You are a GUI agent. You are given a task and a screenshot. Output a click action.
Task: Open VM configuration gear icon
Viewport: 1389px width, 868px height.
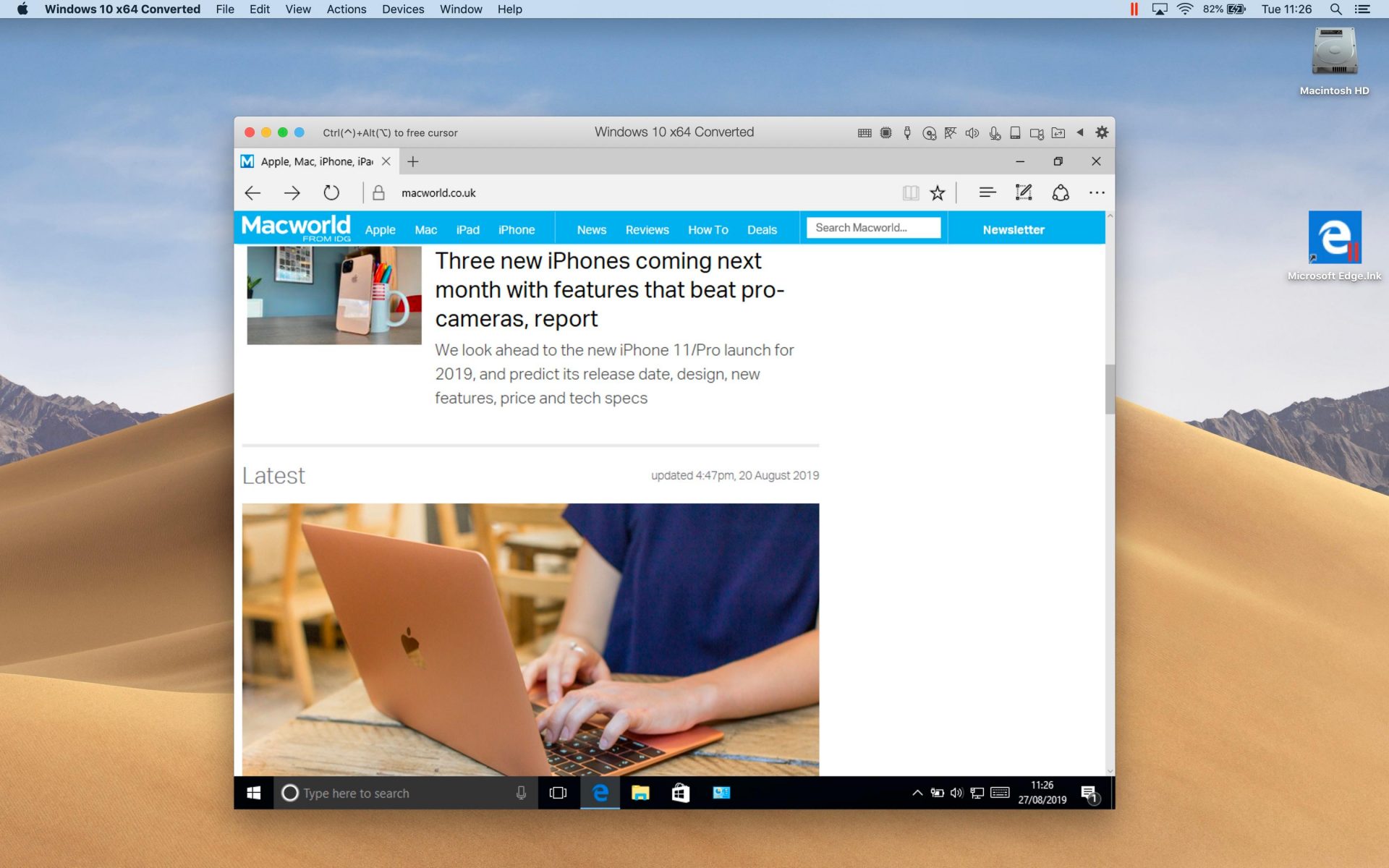pos(1102,132)
